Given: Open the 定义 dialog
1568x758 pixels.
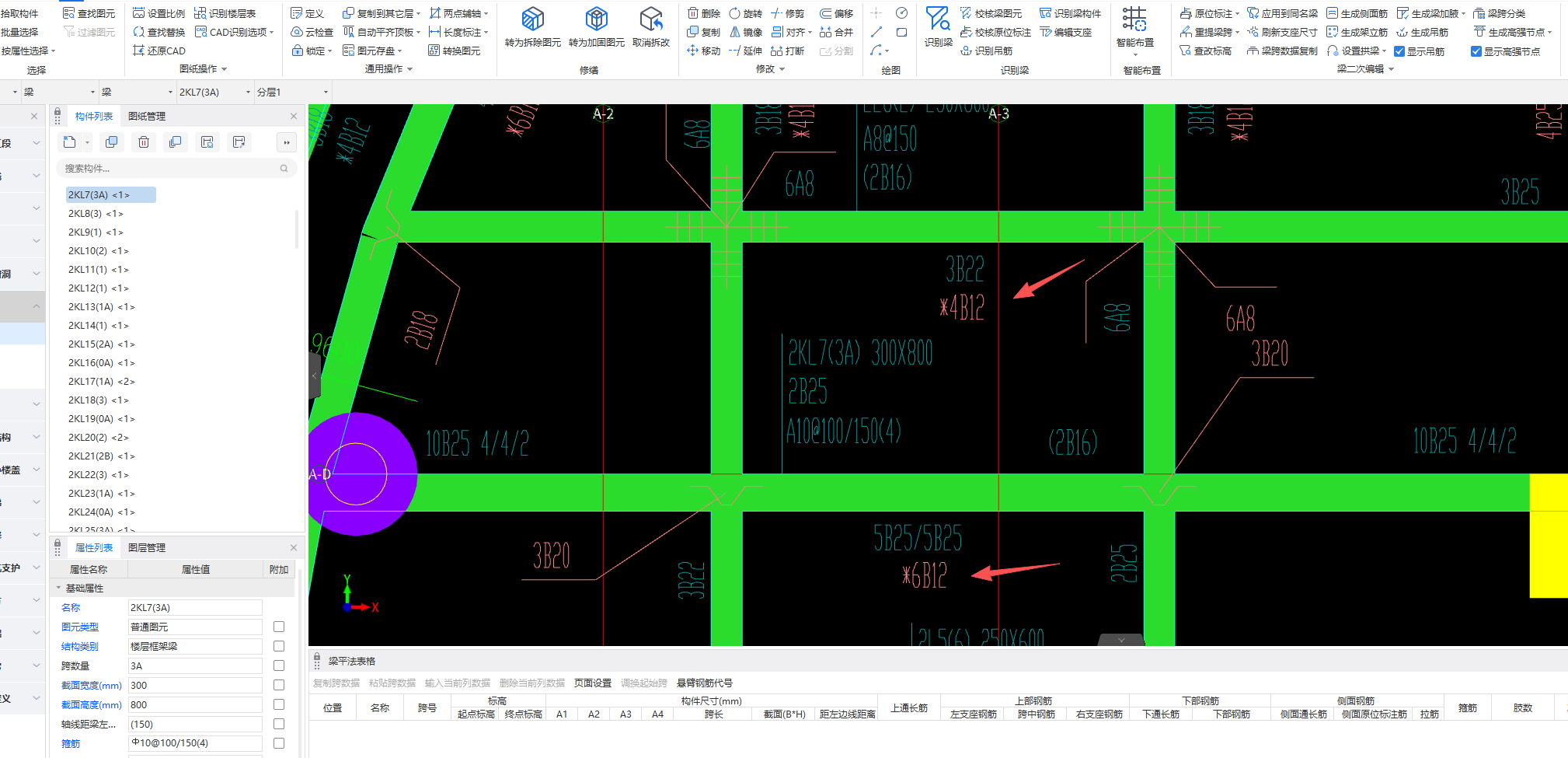Looking at the screenshot, I should tap(307, 13).
